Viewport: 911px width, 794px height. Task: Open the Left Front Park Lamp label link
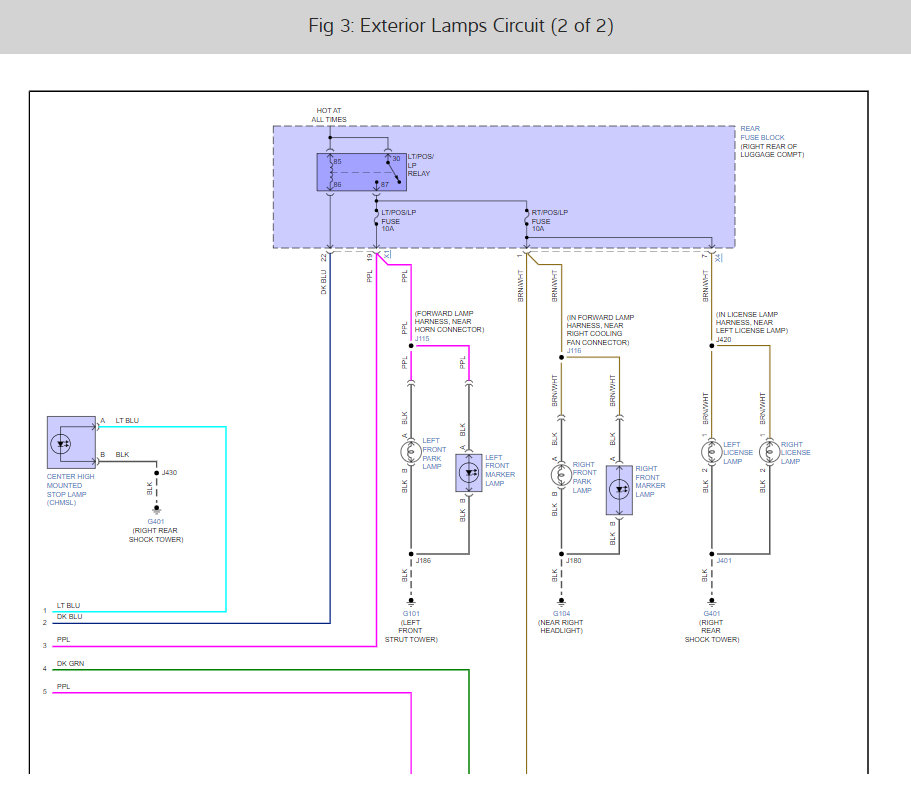434,454
